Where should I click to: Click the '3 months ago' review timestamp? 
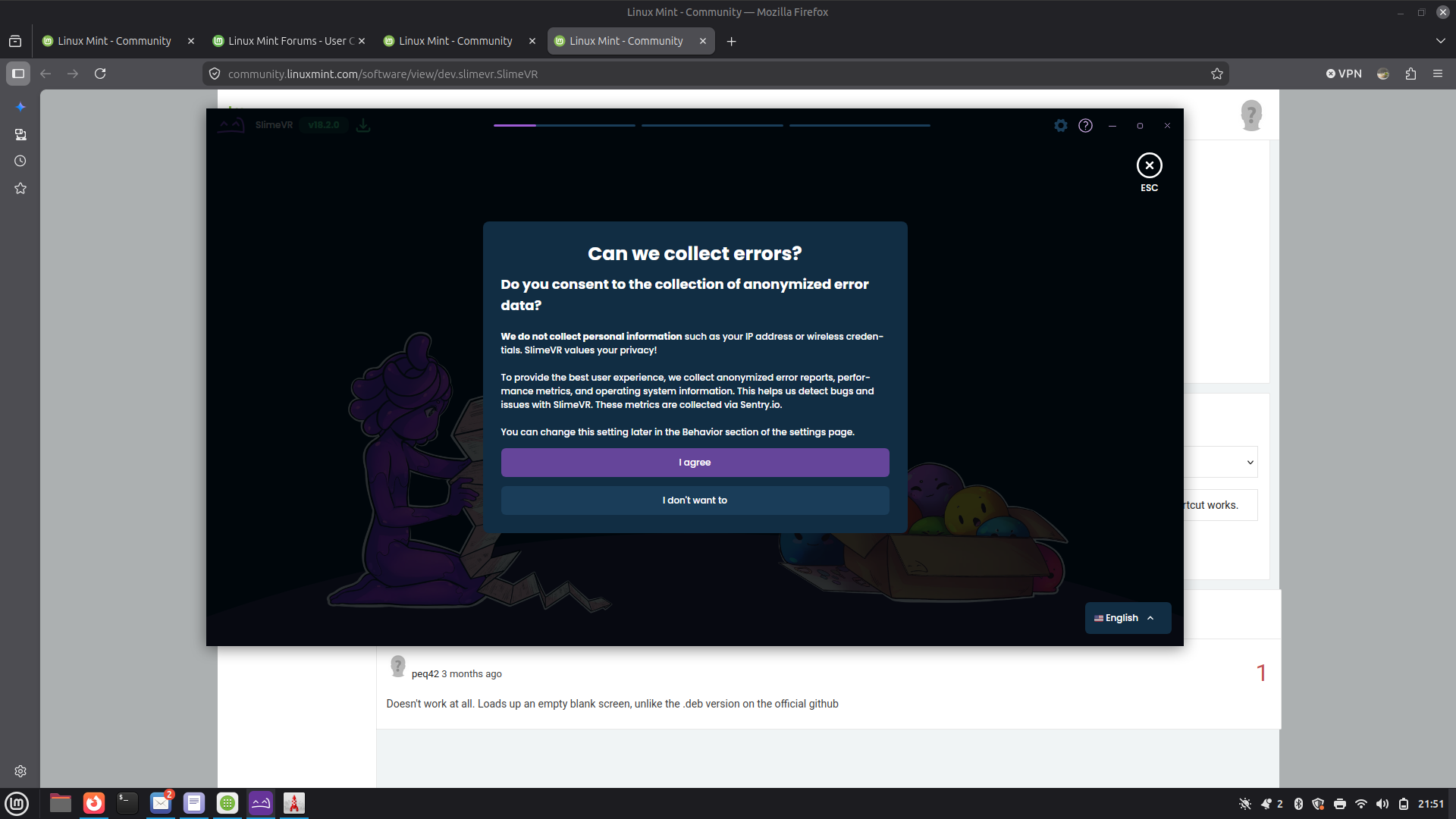(472, 674)
